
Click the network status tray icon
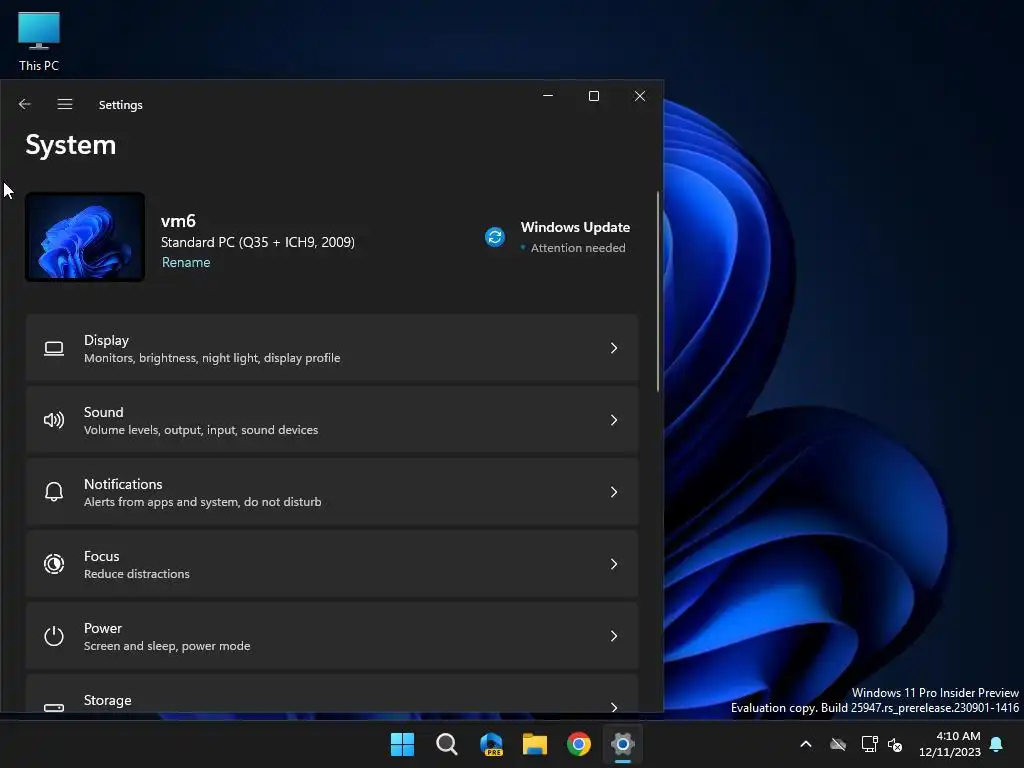[x=869, y=744]
